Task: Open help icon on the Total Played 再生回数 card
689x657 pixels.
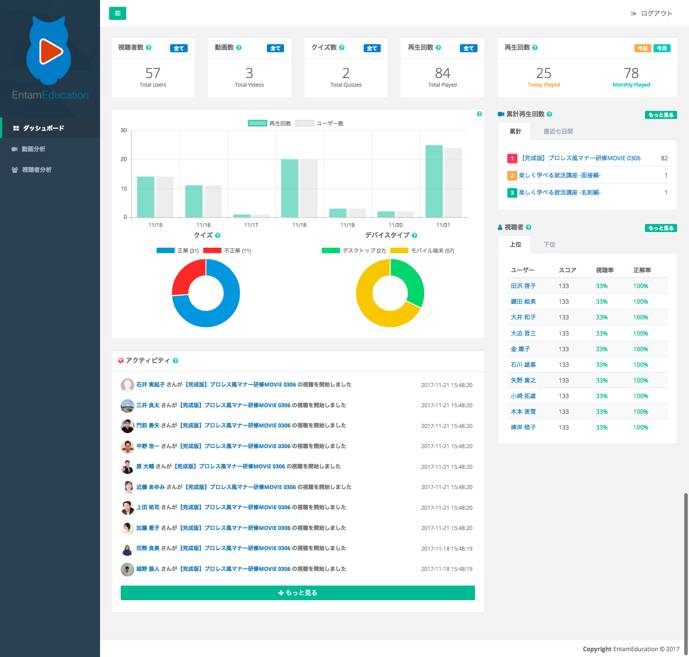Action: pyautogui.click(x=438, y=47)
